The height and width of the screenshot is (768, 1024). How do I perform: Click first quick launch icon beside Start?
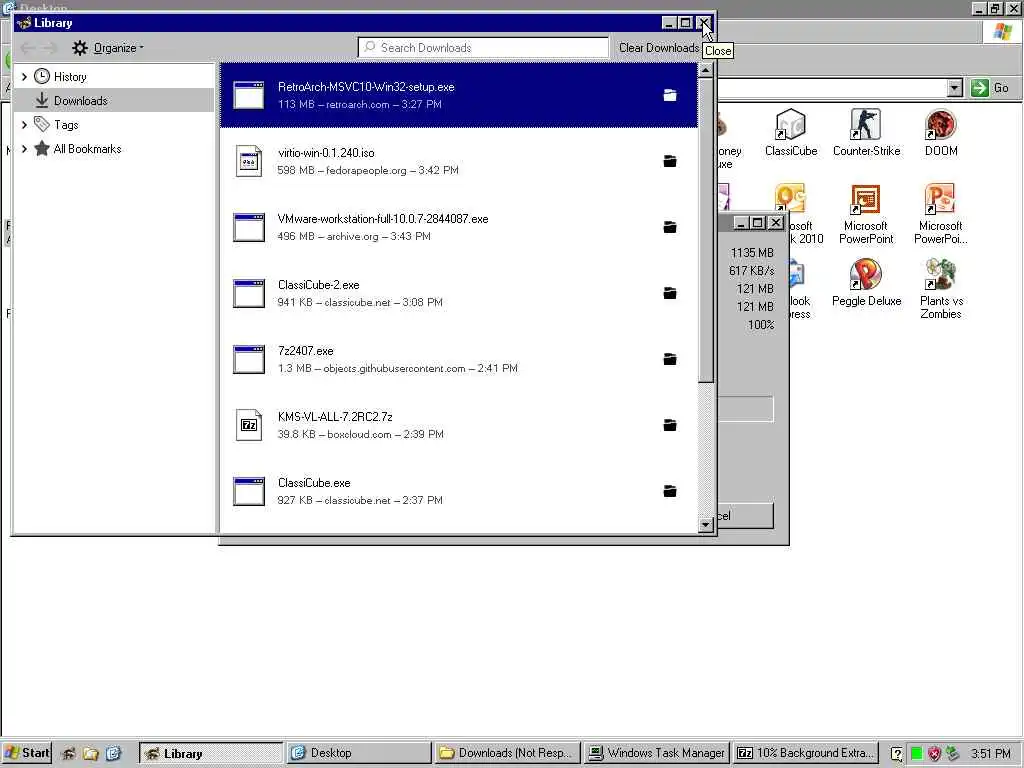point(69,754)
